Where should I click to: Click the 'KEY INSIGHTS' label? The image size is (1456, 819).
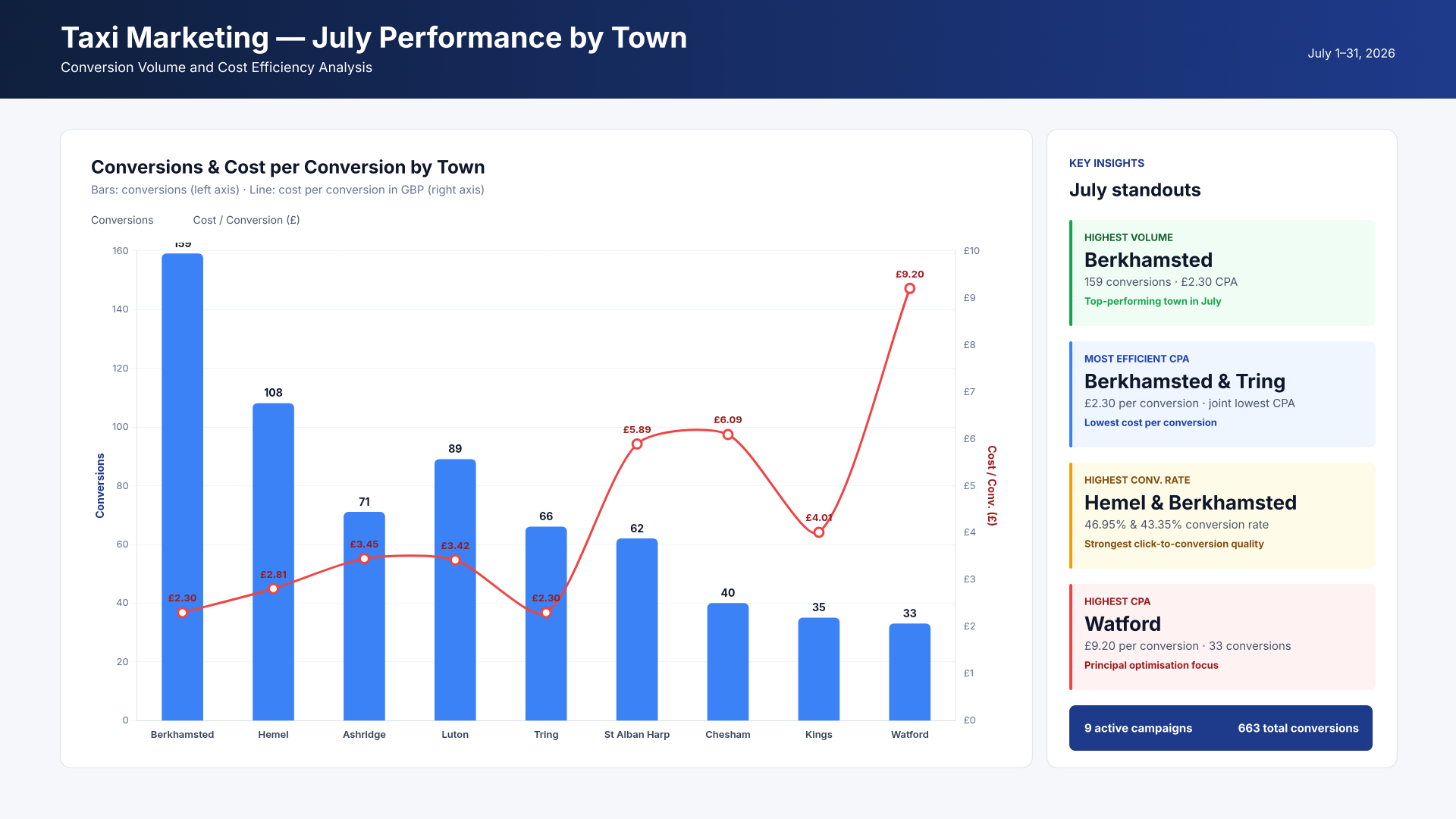pyautogui.click(x=1106, y=163)
